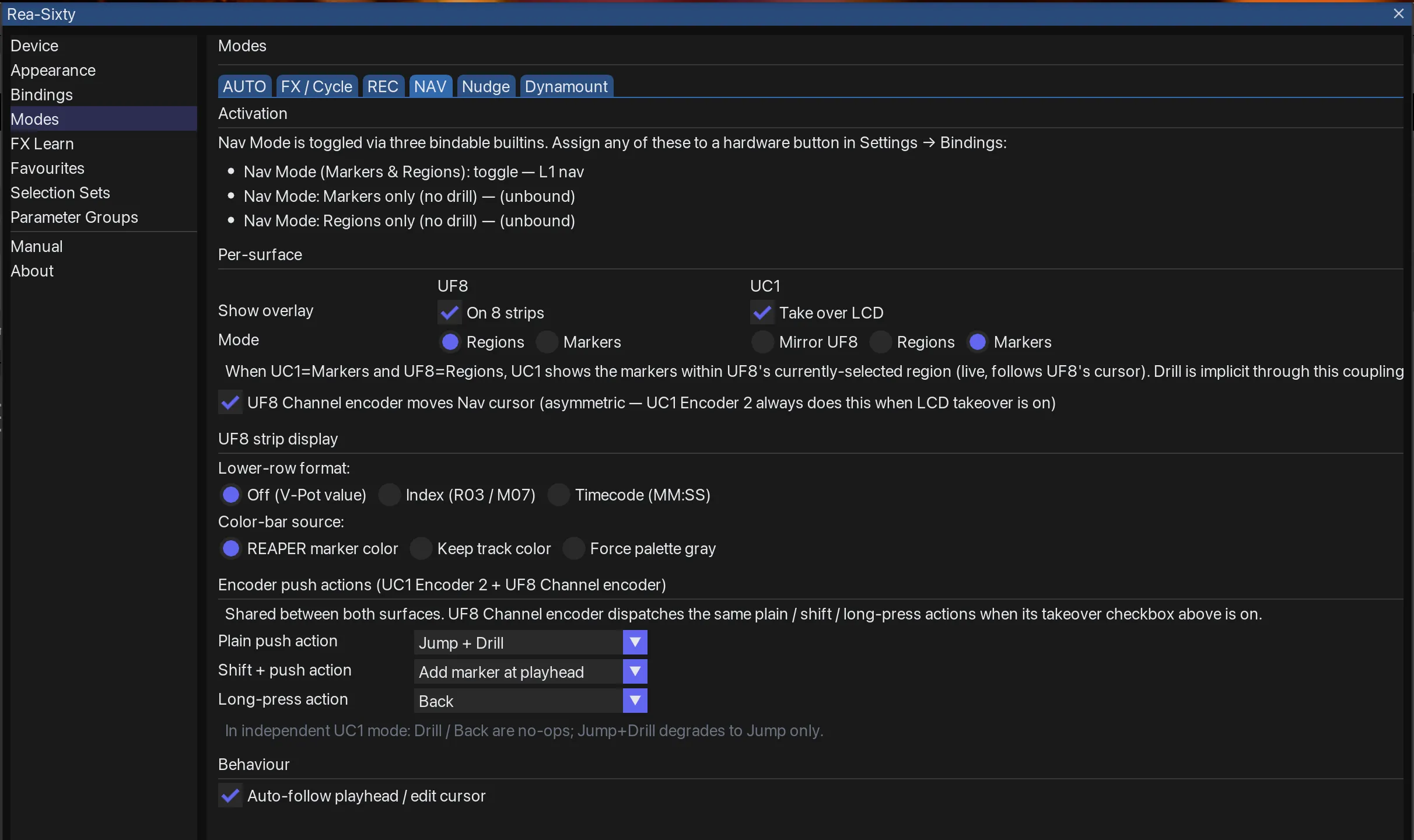Open the Long-press action dropdown arrow
1414x840 pixels.
click(635, 701)
